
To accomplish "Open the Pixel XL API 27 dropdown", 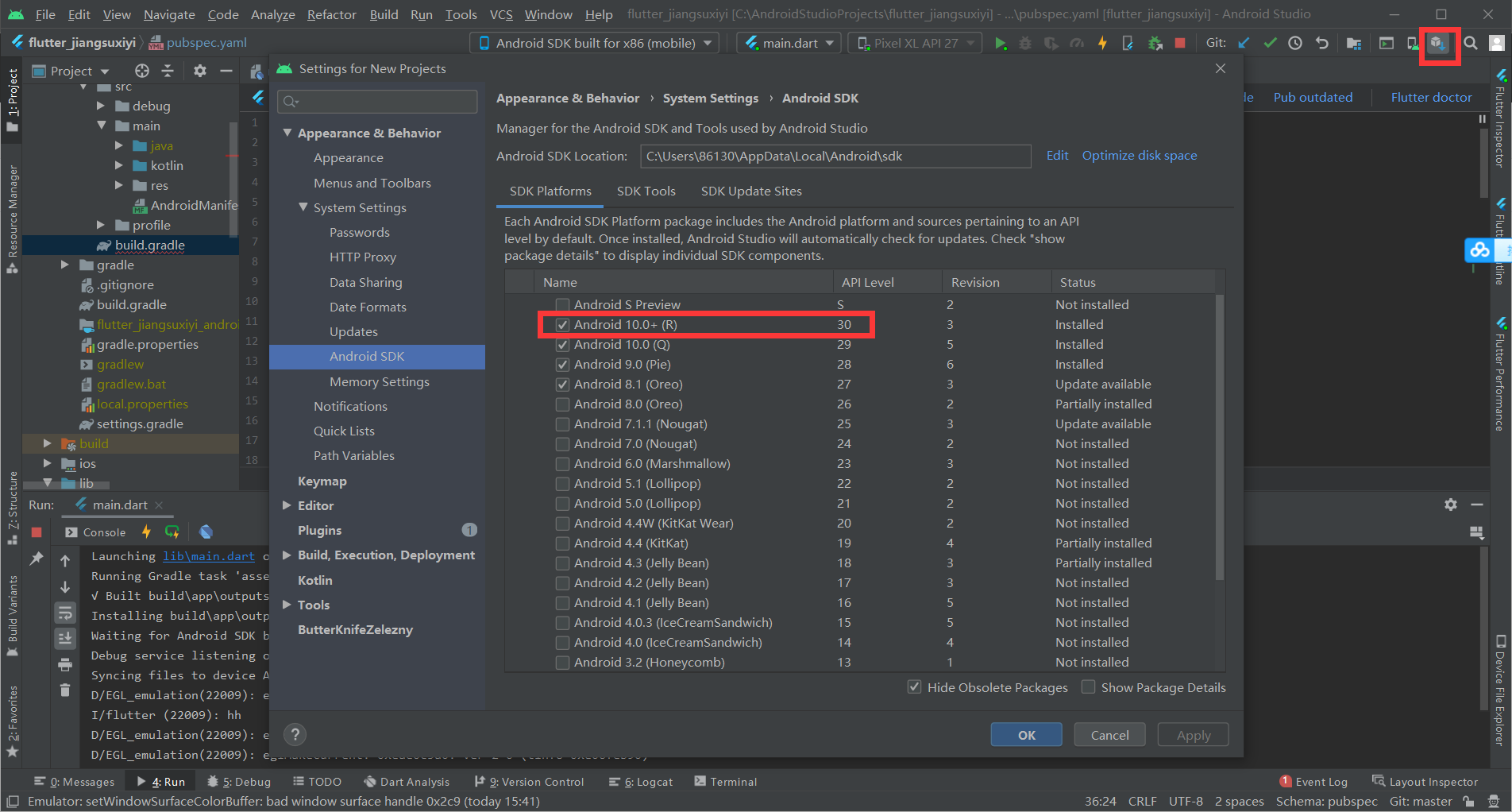I will click(915, 43).
